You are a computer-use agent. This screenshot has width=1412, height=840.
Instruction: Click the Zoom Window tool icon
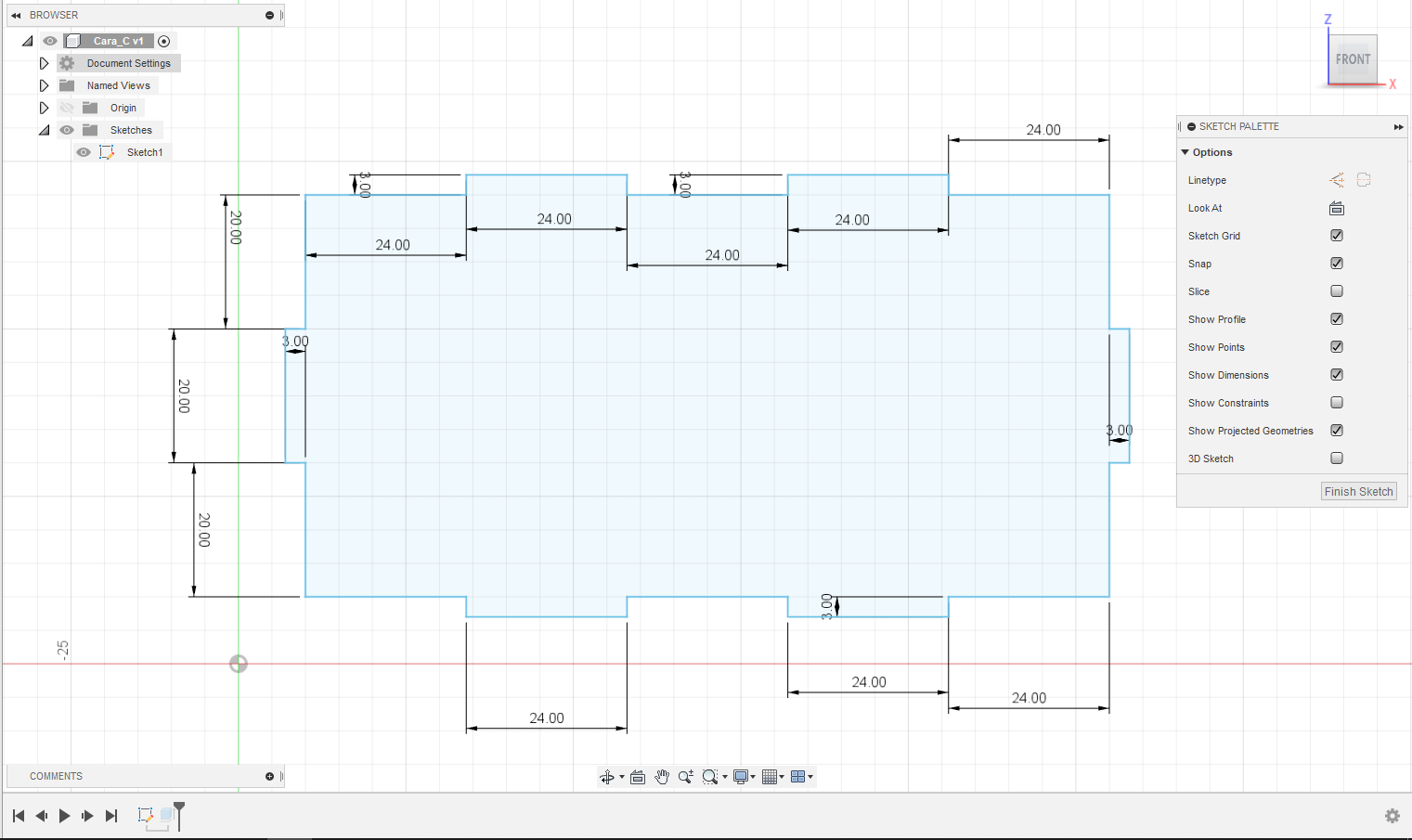710,777
